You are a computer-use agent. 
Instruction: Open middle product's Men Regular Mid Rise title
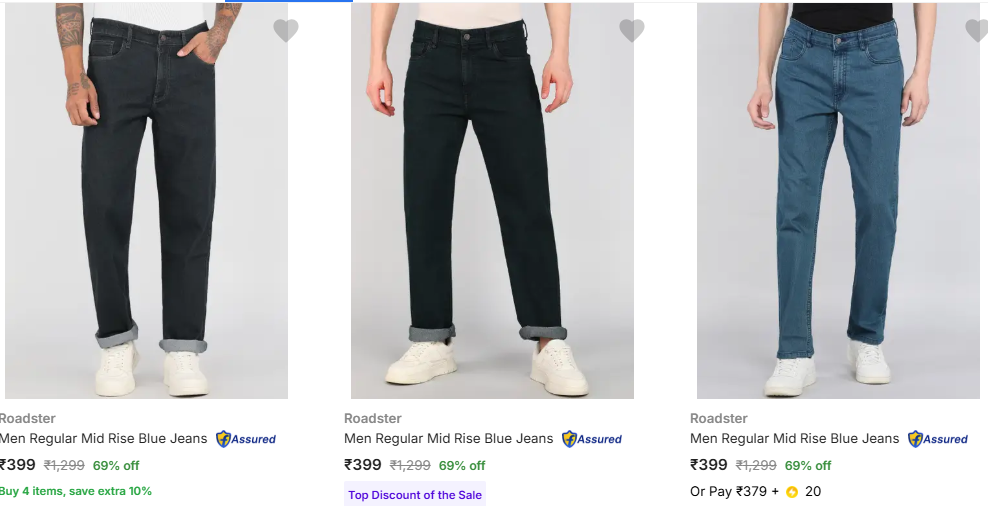pos(448,439)
